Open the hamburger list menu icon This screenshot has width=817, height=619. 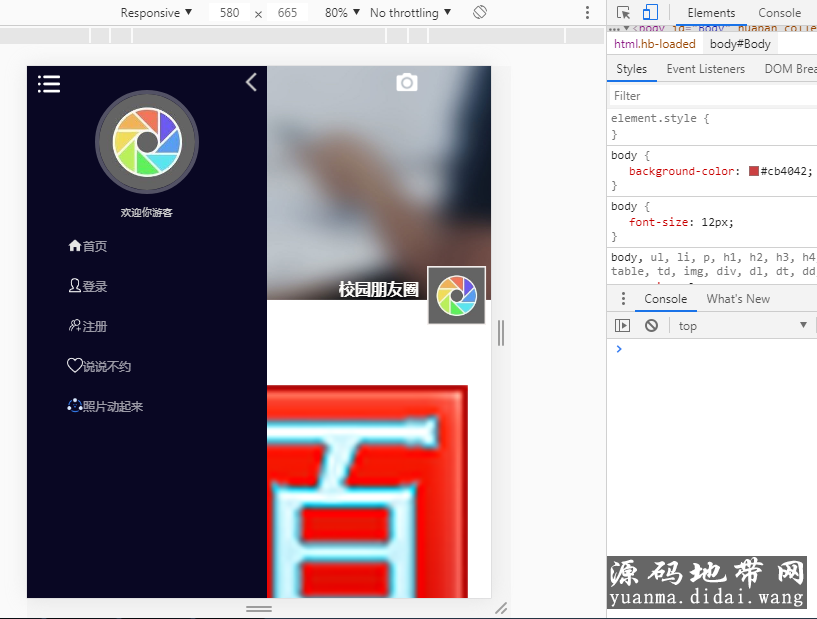[x=49, y=84]
